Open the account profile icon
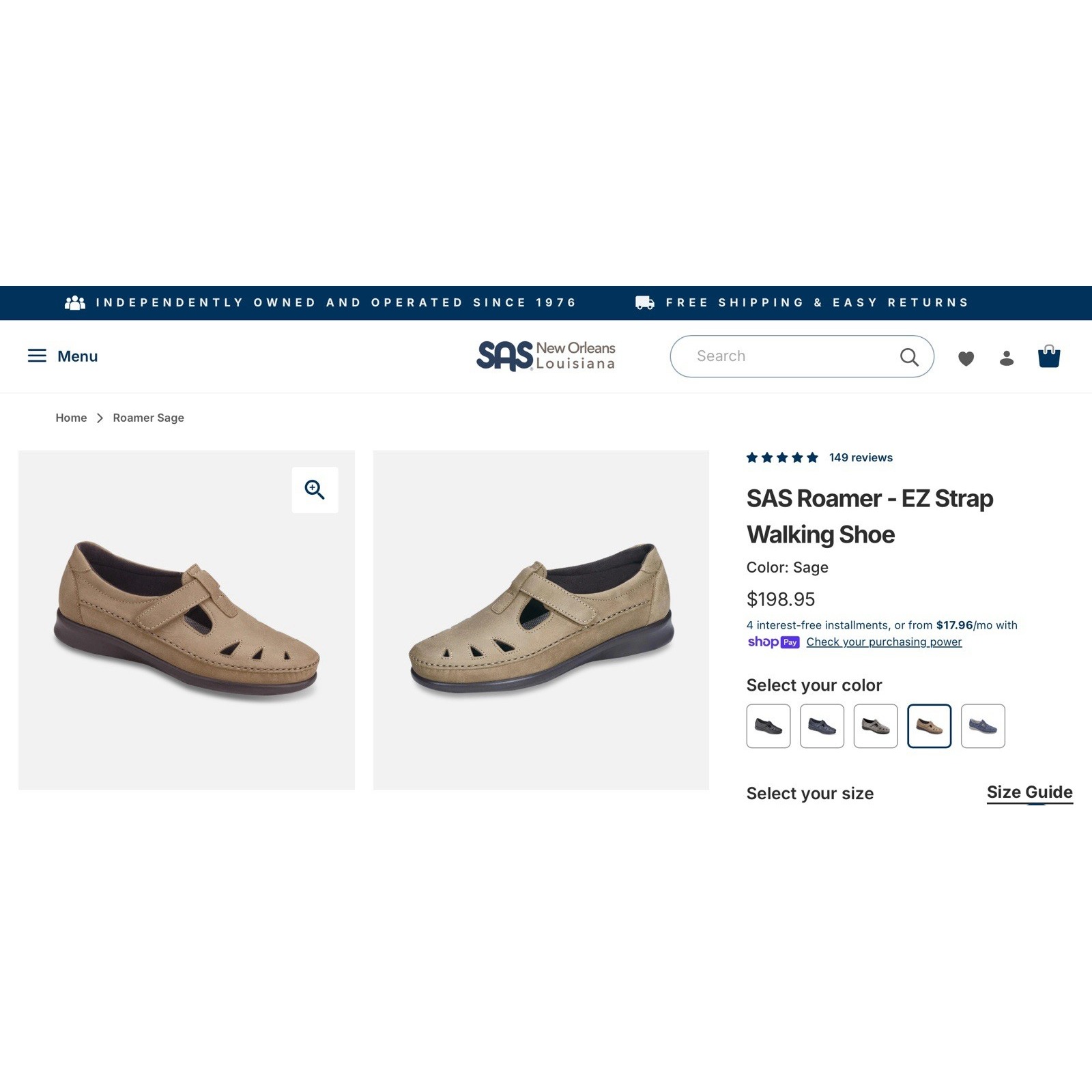The height and width of the screenshot is (1092, 1092). click(x=1007, y=358)
